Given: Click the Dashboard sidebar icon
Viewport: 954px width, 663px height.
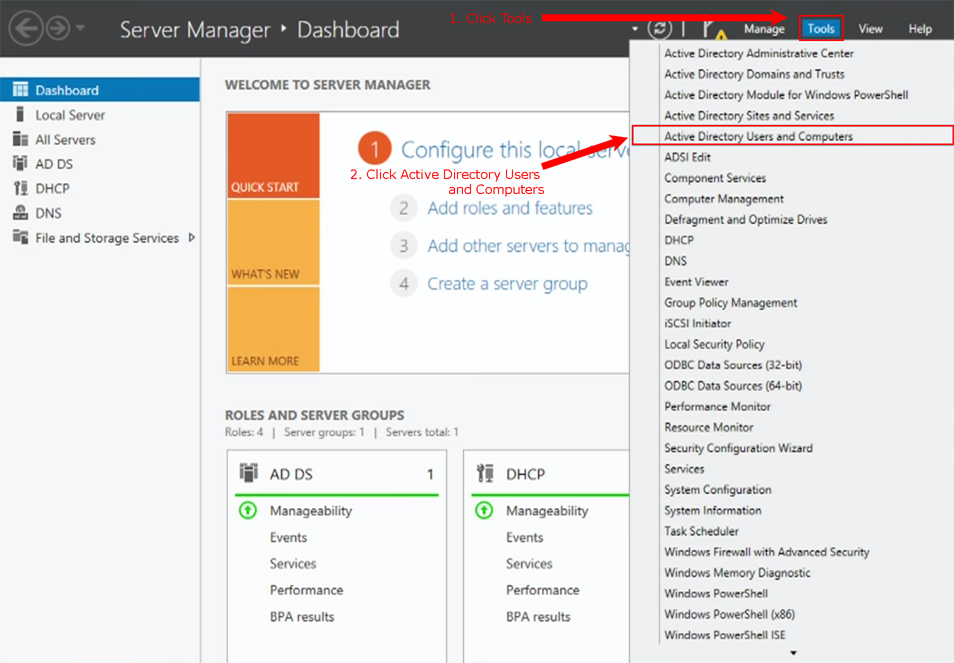Looking at the screenshot, I should [x=20, y=90].
